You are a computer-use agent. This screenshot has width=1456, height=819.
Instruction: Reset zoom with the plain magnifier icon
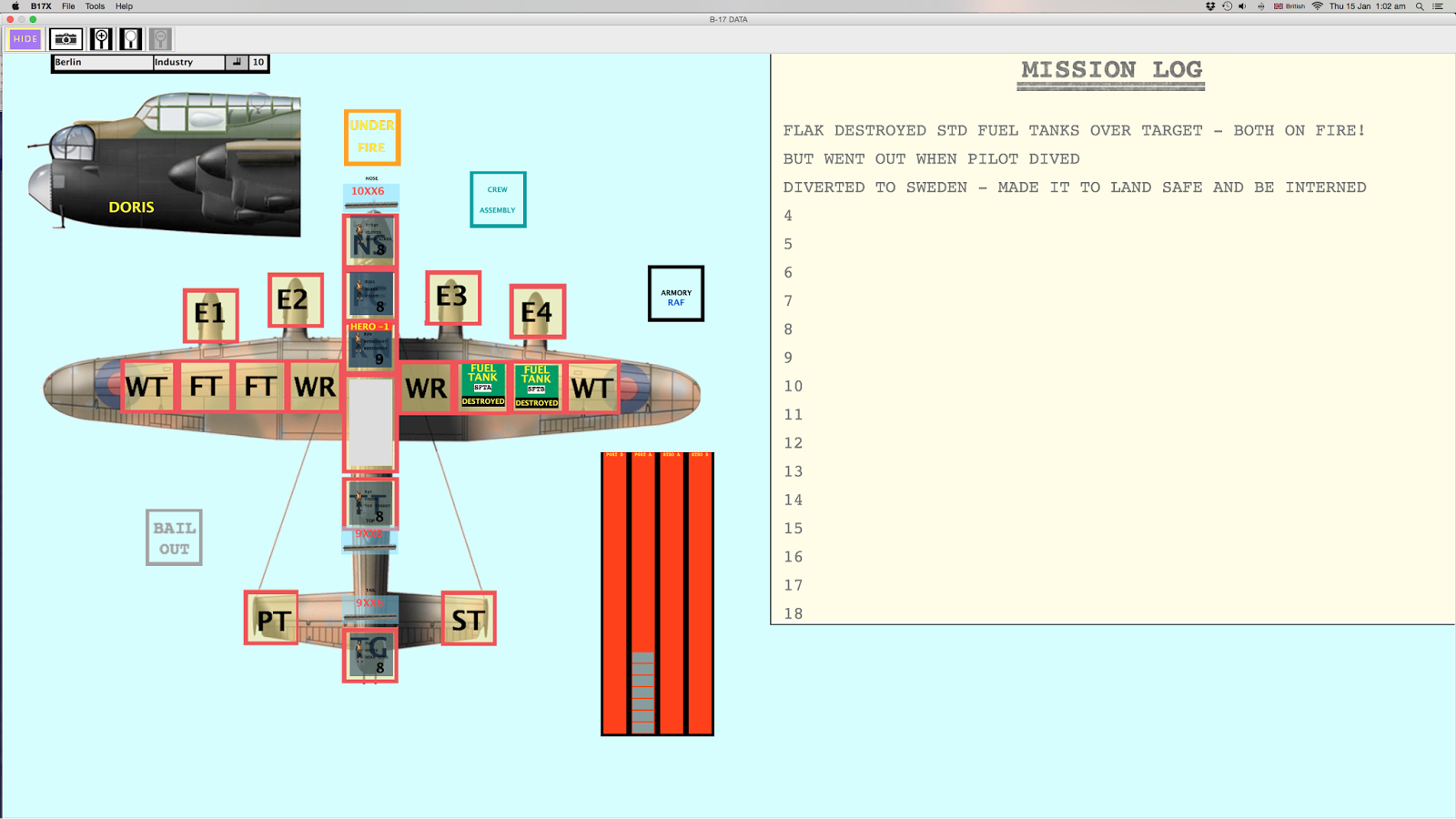click(x=131, y=39)
